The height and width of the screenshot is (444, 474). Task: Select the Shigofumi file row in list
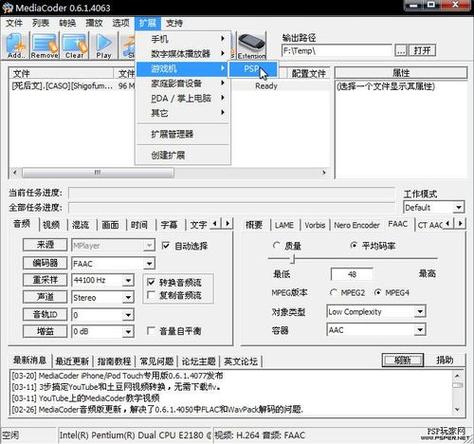(169, 86)
